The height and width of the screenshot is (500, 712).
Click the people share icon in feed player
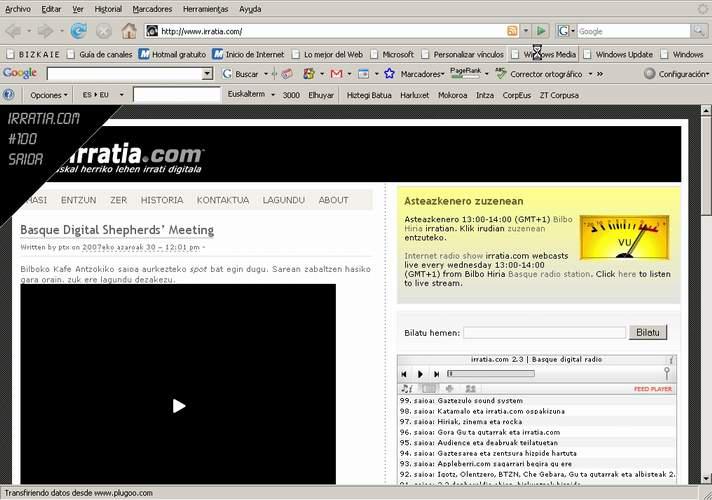(x=470, y=389)
